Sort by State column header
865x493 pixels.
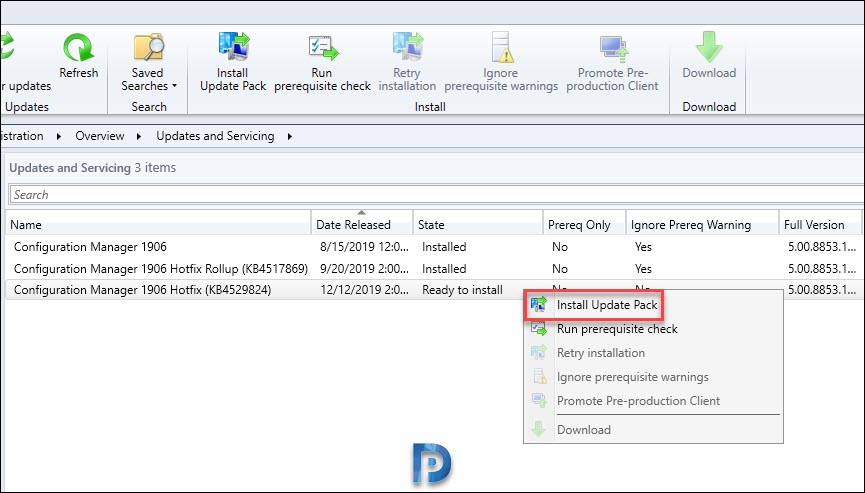tap(478, 224)
